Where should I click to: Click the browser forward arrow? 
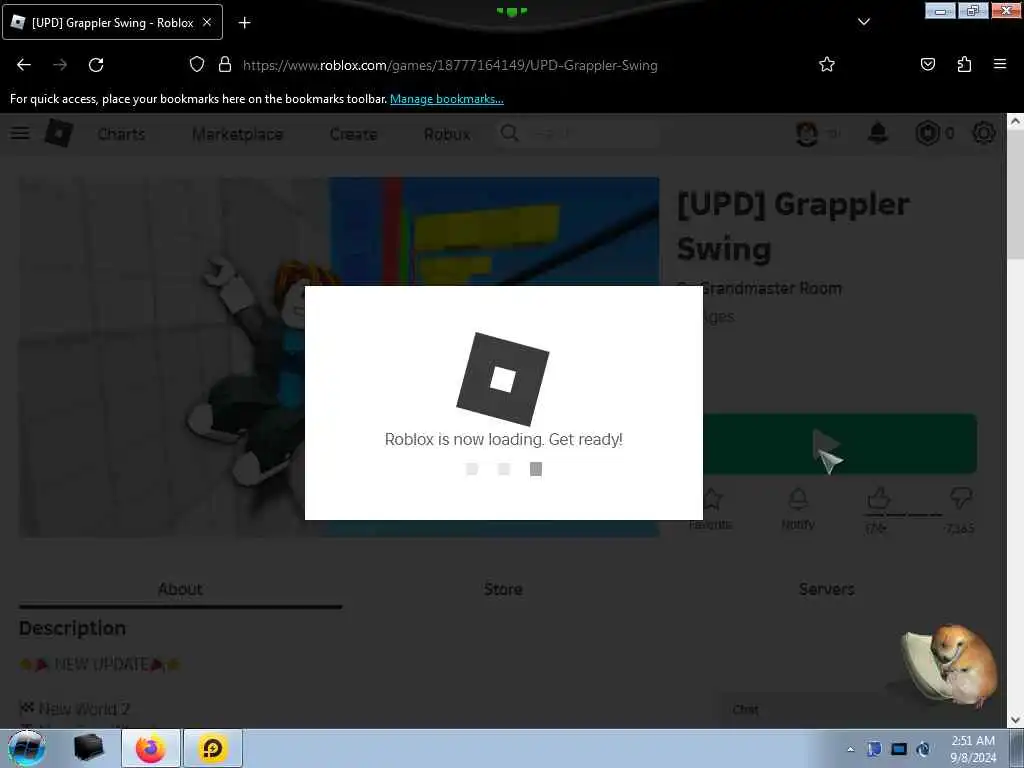point(60,65)
